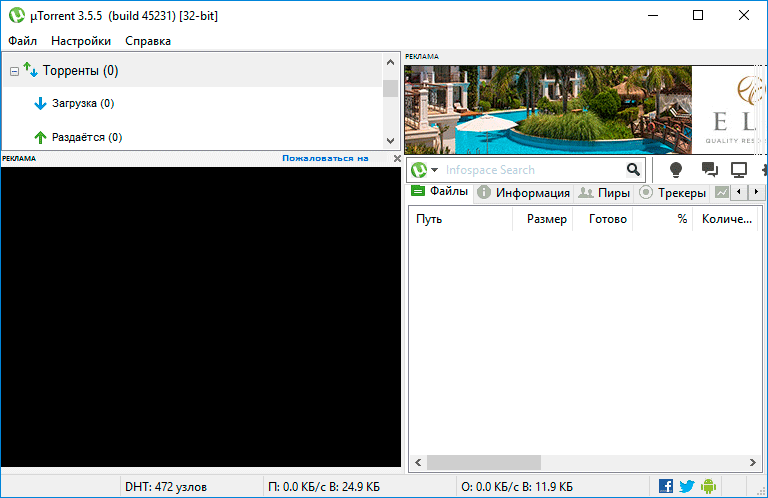The height and width of the screenshot is (498, 768).
Task: Open Facebook icon in status bar
Action: click(666, 486)
